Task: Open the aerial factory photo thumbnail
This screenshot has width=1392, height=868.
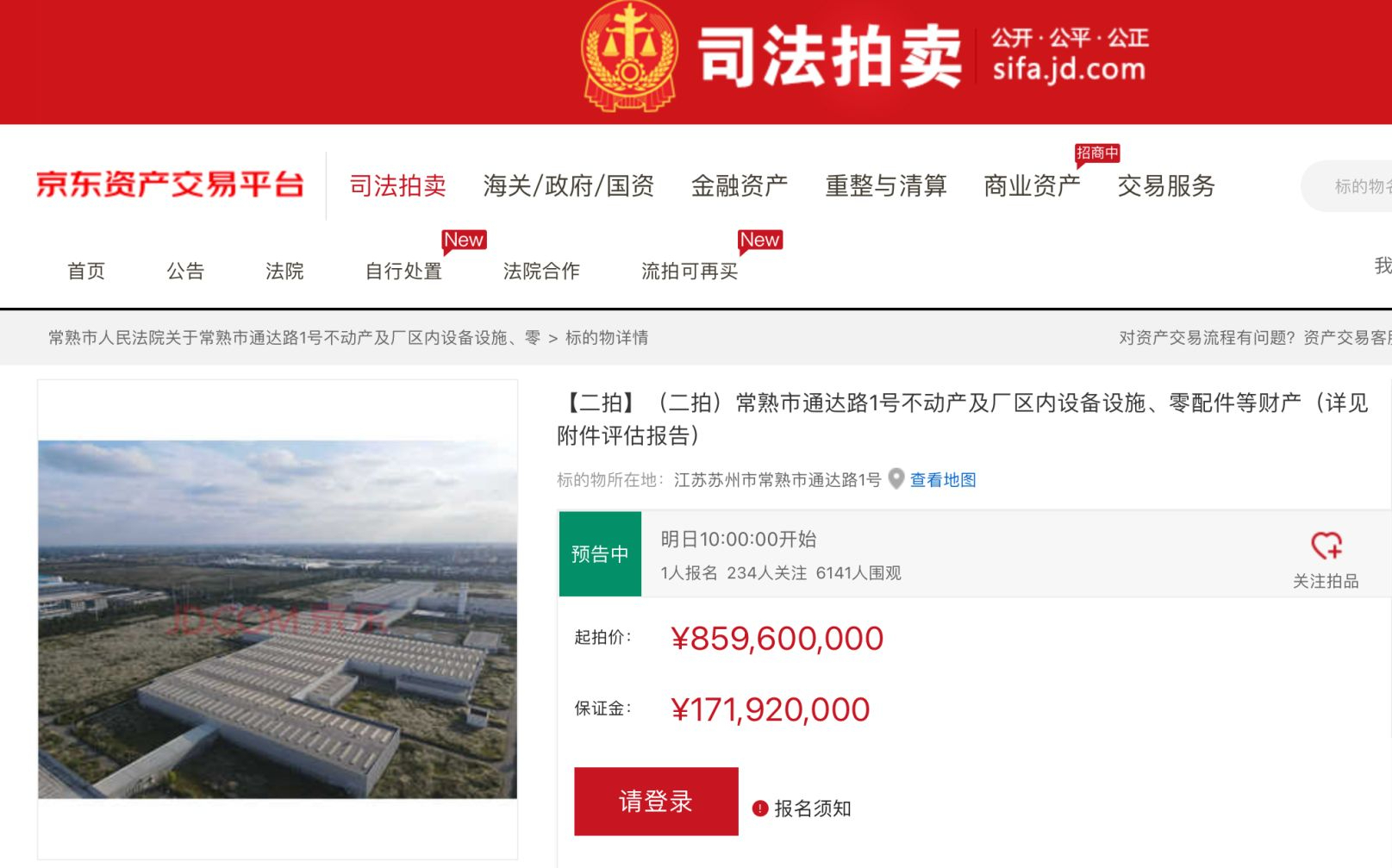Action: [278, 619]
